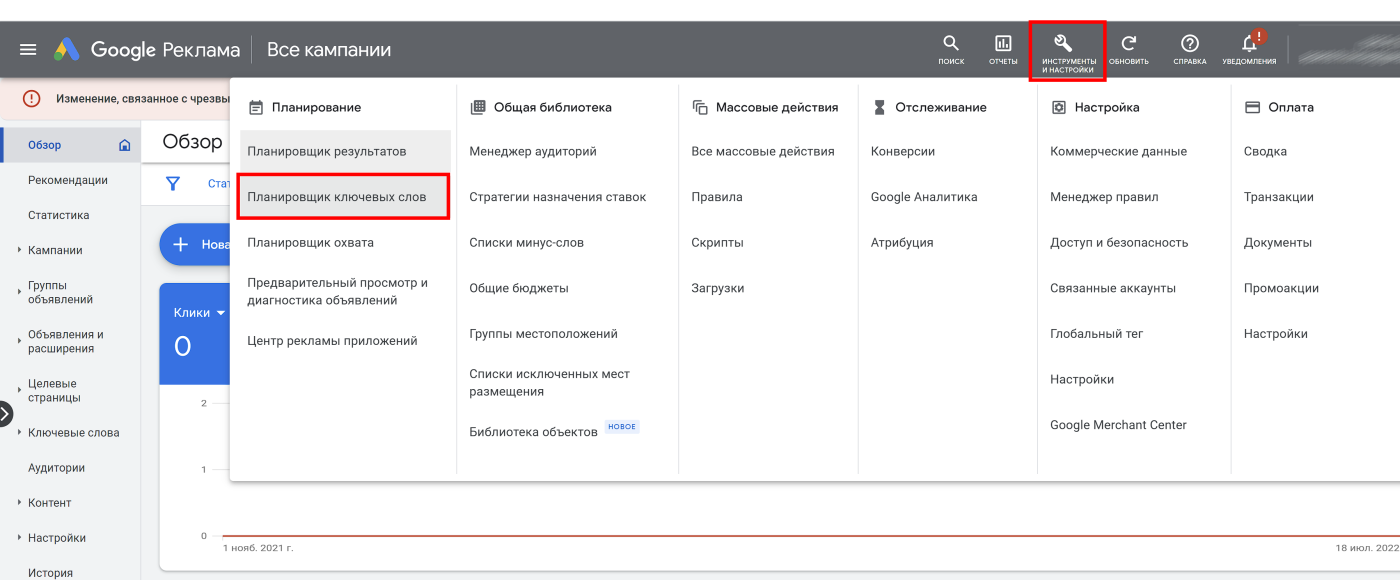Open Конверсии
1400x580 pixels.
(x=903, y=152)
